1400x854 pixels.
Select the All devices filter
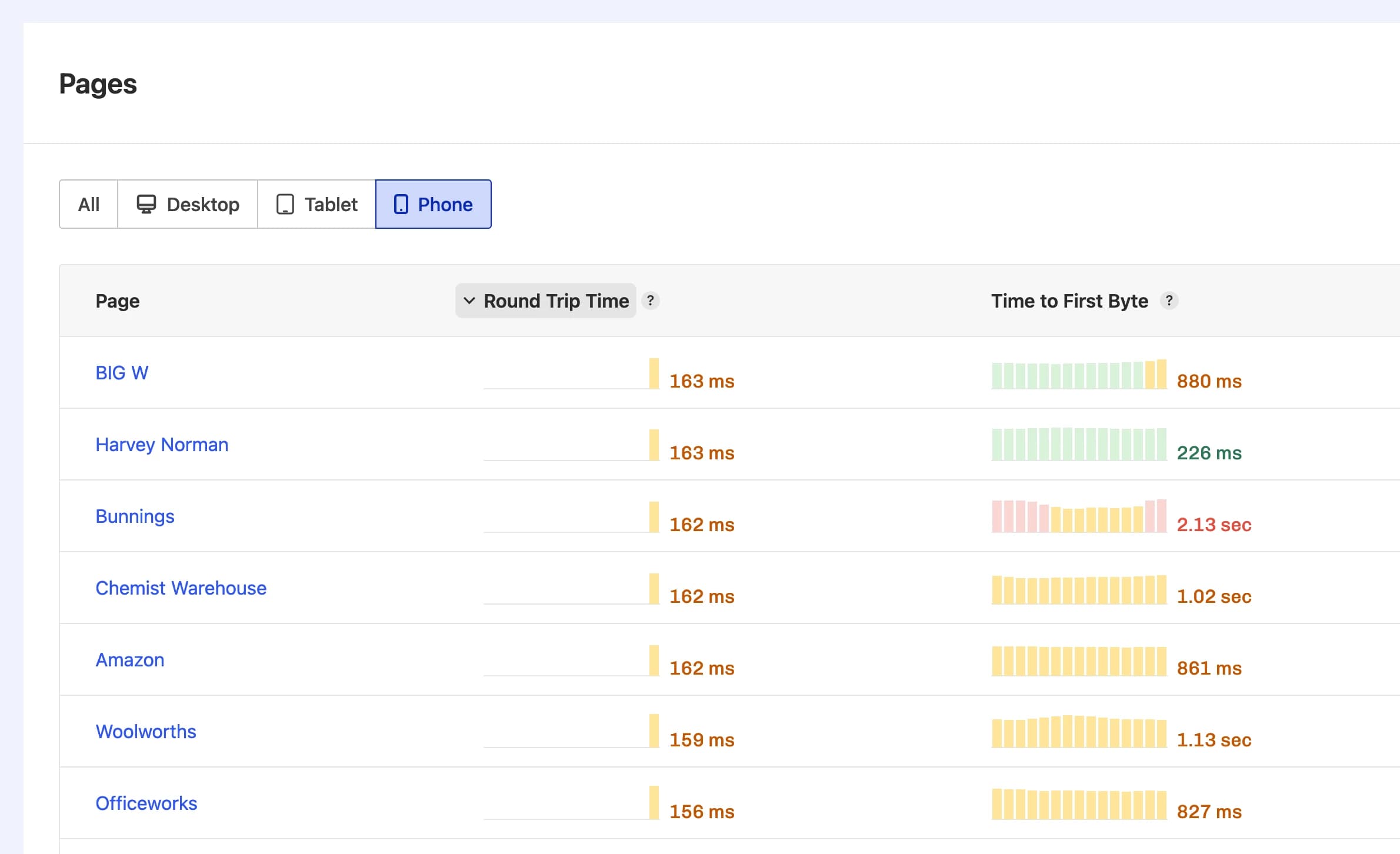[88, 204]
